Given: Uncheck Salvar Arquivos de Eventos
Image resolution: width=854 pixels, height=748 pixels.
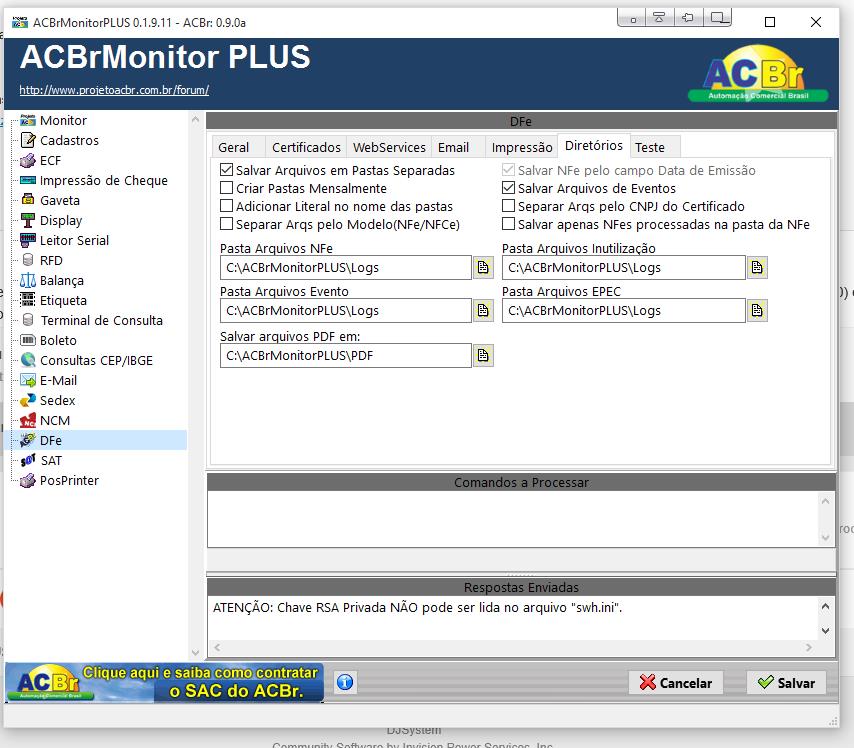Looking at the screenshot, I should click(508, 188).
